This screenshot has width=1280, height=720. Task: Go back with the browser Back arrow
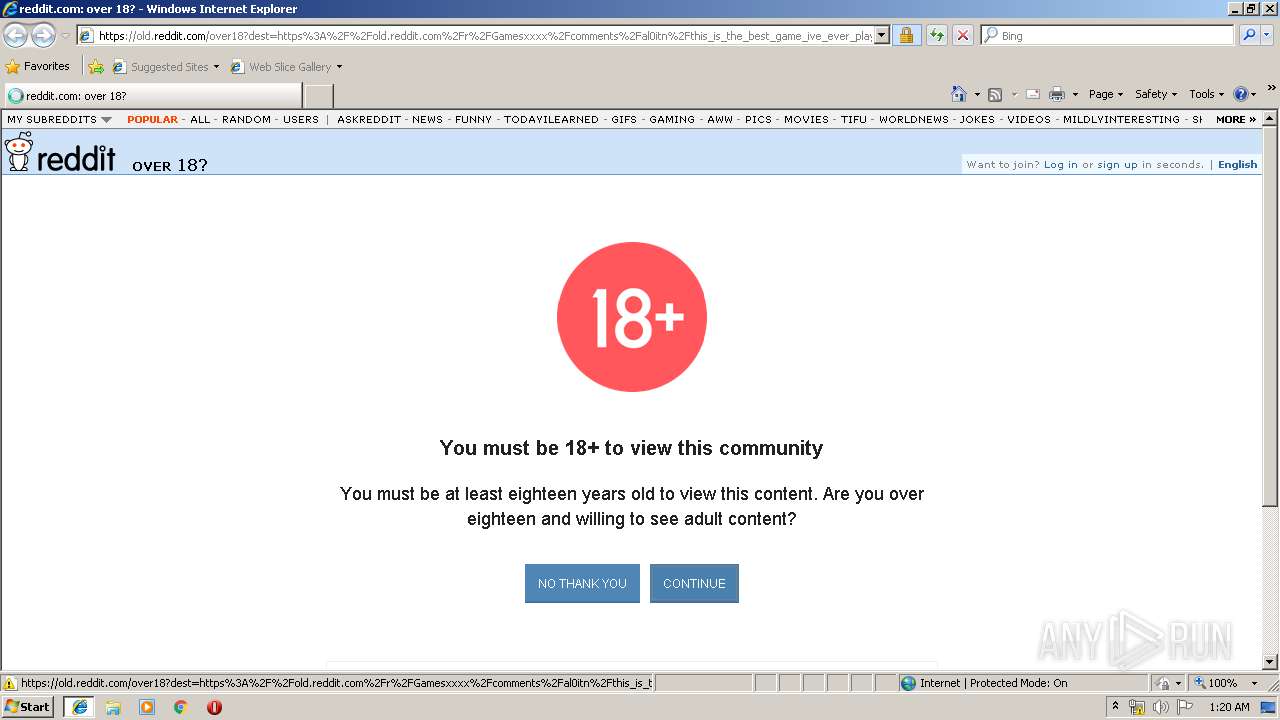(x=15, y=36)
